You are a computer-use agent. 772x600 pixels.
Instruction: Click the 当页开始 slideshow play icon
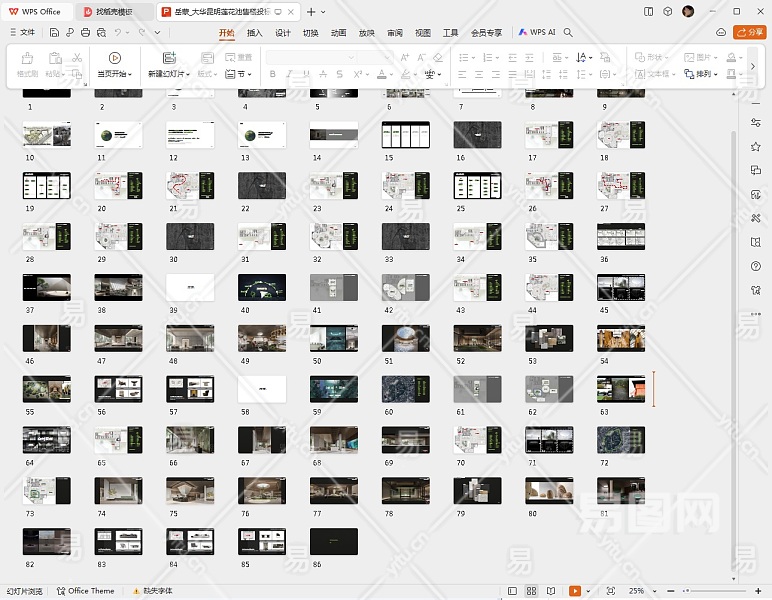click(x=114, y=58)
